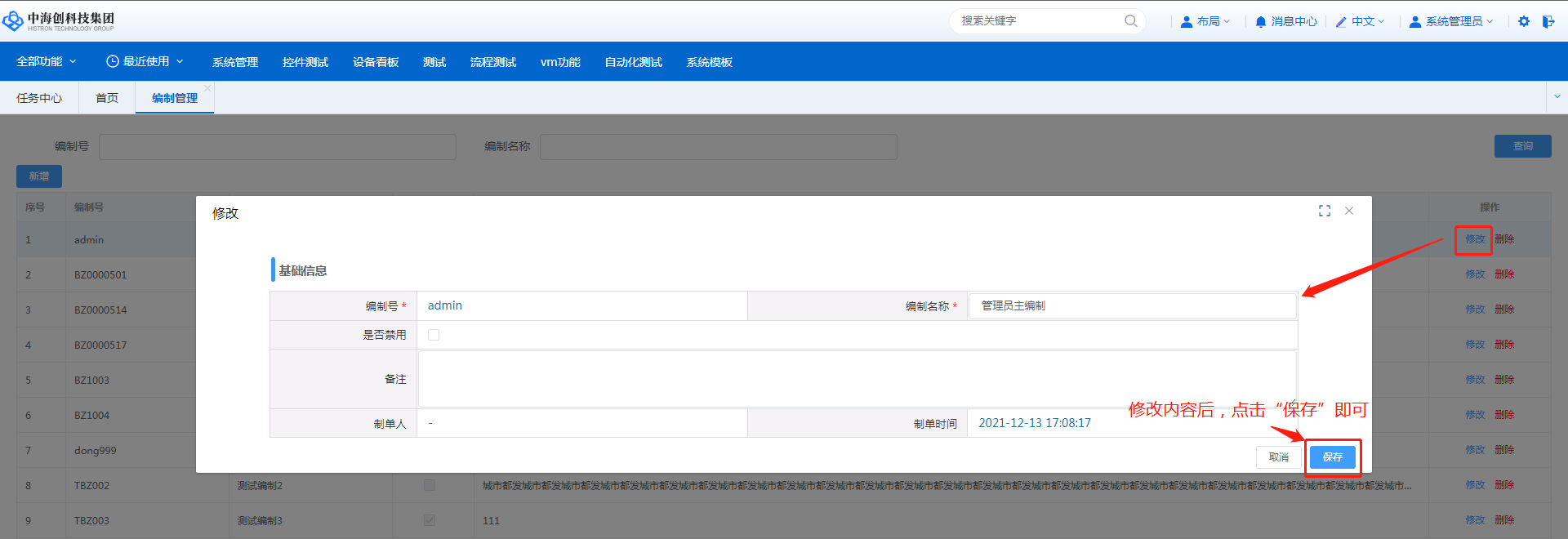Click the 保存 button
The image size is (1568, 539).
[1332, 457]
